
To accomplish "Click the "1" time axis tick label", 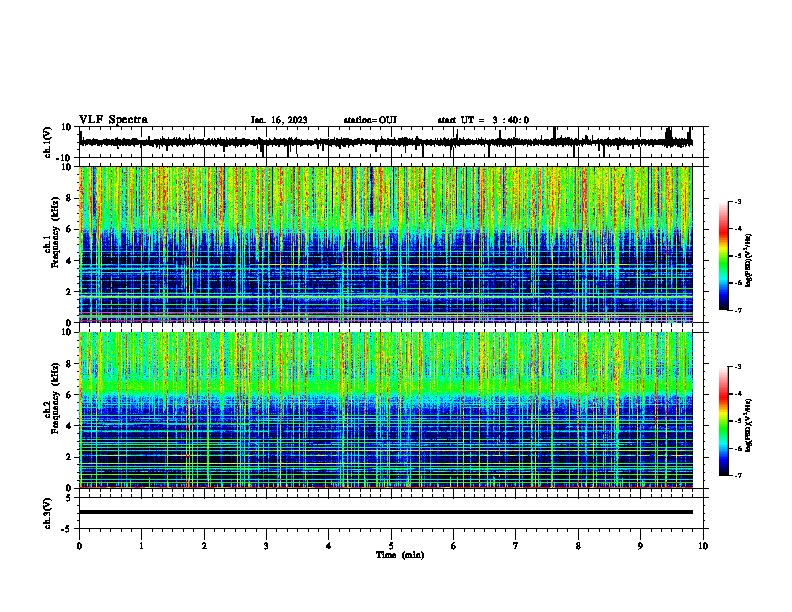I will point(141,546).
